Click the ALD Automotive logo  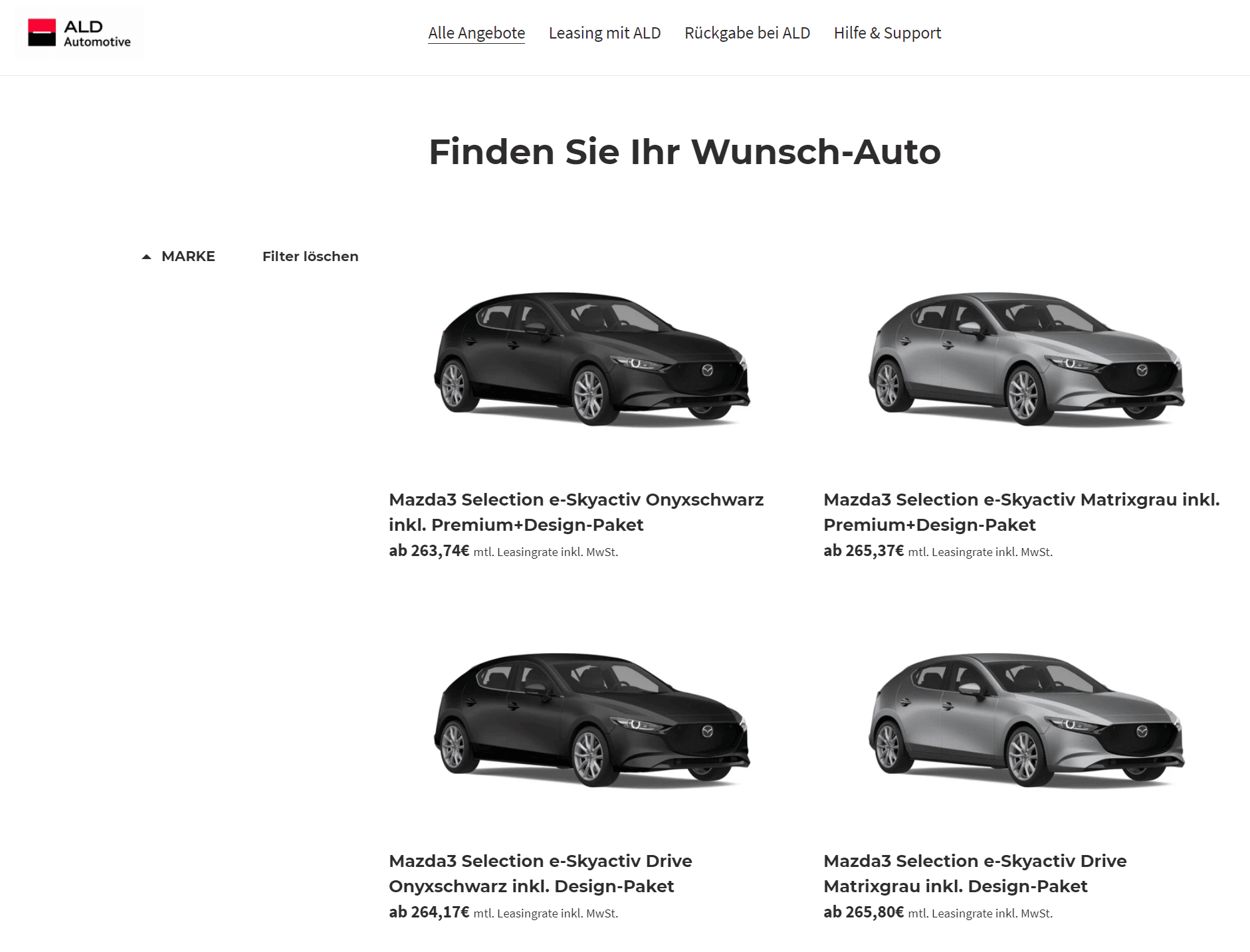[x=79, y=33]
